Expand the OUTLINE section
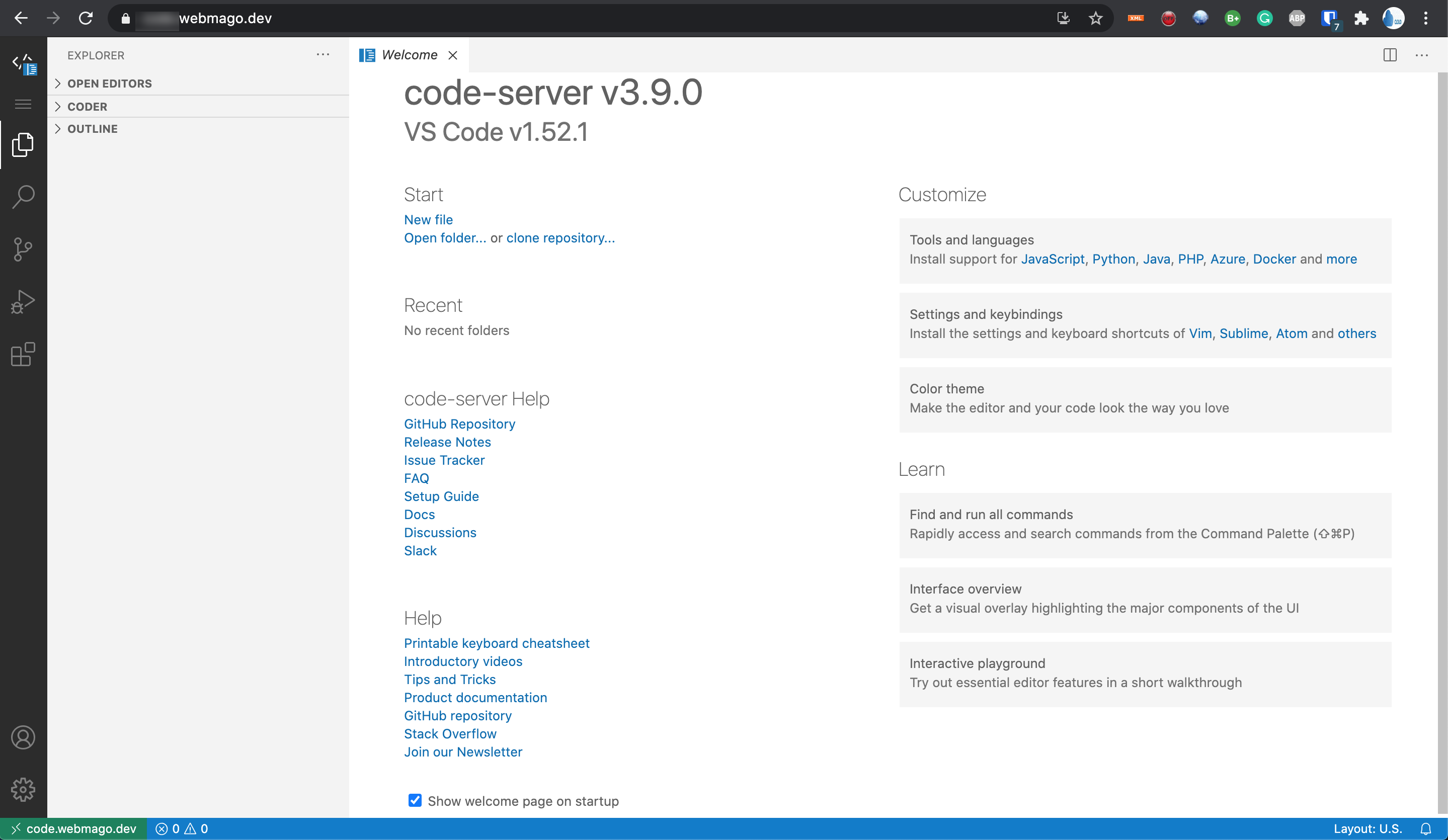This screenshot has height=840, width=1448. [93, 128]
